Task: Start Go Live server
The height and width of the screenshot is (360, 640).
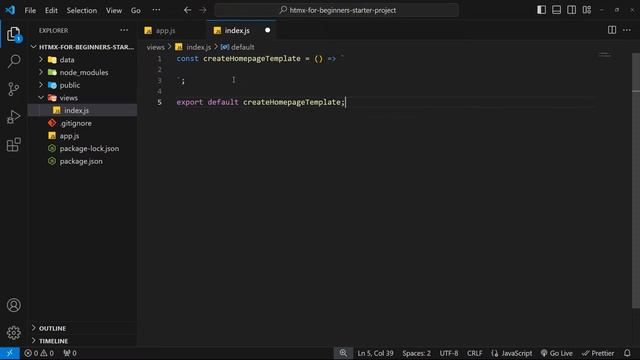Action: pos(557,353)
